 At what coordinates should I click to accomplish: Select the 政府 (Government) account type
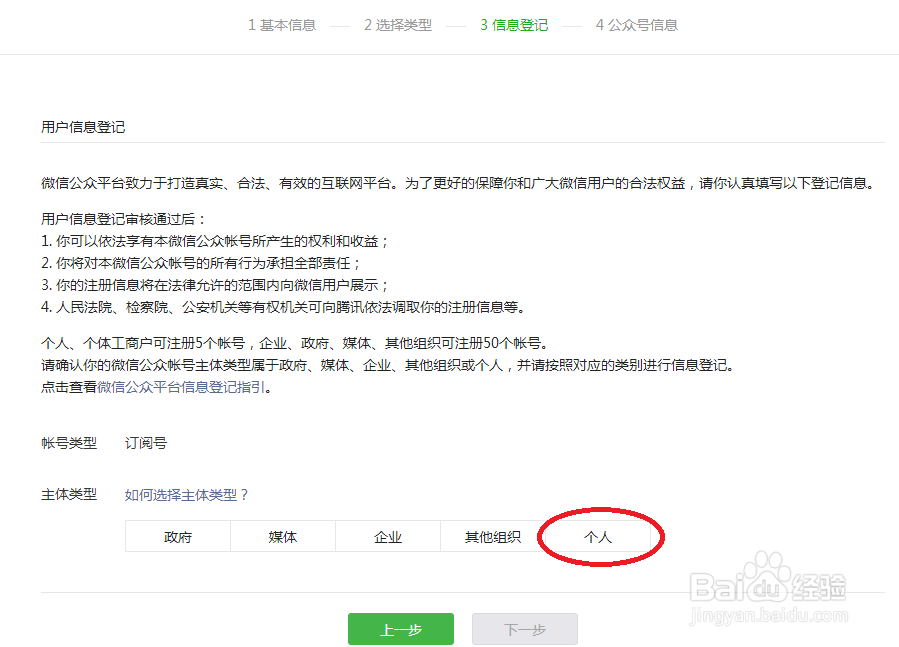pos(176,536)
